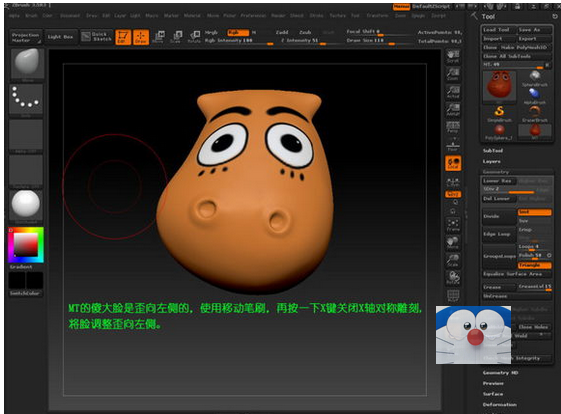Screen dimensions: 561x414
Task: Activate the Edit mode button
Action: coord(123,36)
